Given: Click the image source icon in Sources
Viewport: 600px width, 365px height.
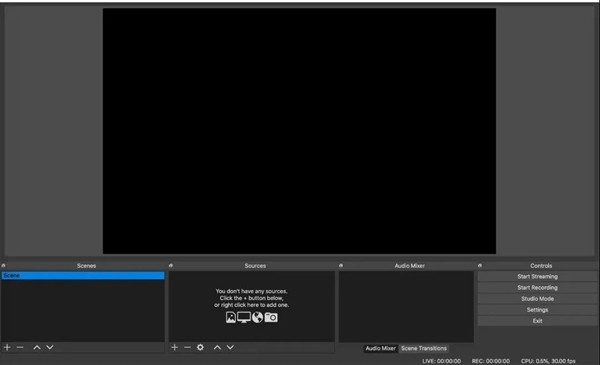Looking at the screenshot, I should (231, 317).
